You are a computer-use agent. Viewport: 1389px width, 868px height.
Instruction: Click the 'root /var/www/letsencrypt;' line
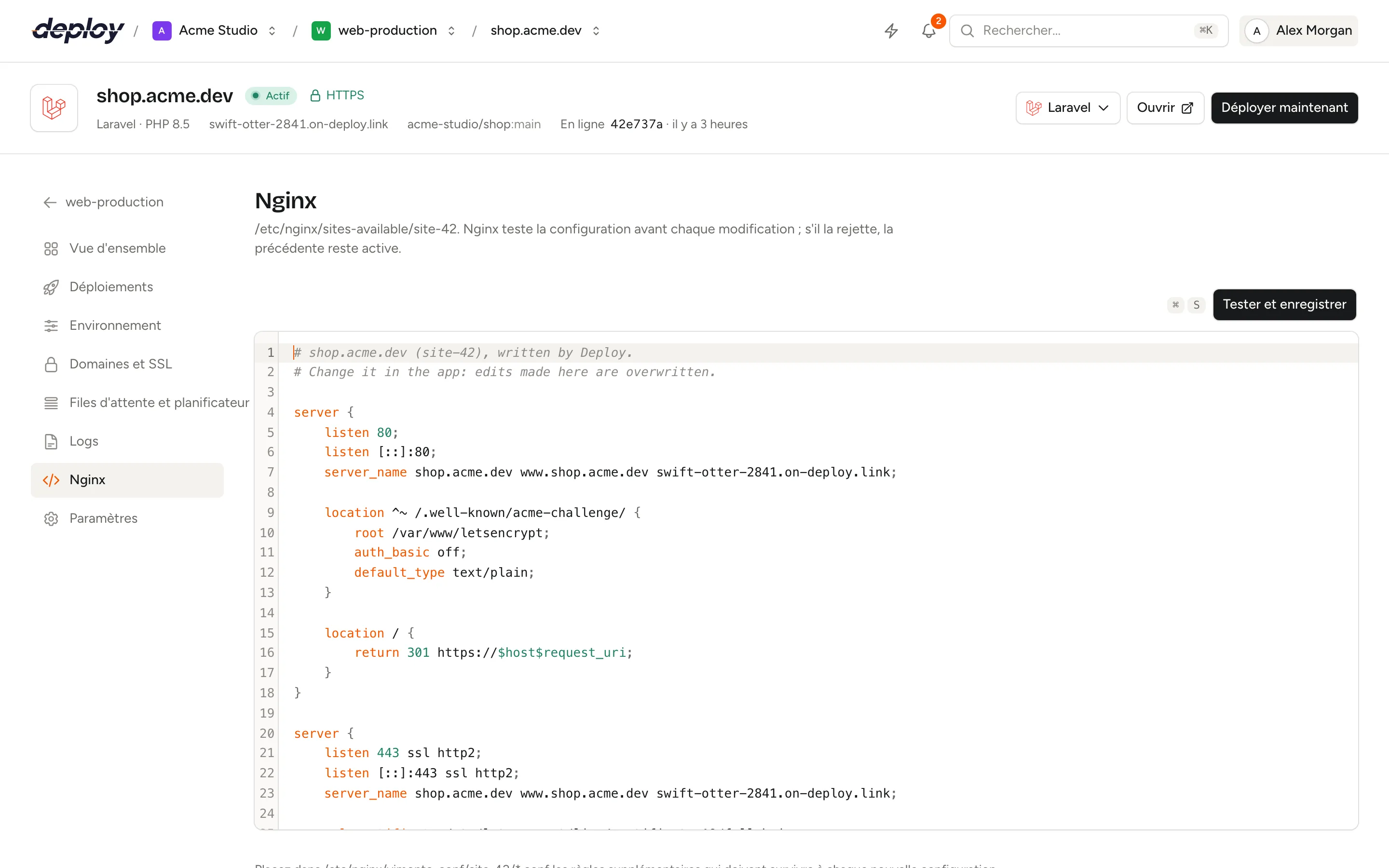click(x=452, y=533)
